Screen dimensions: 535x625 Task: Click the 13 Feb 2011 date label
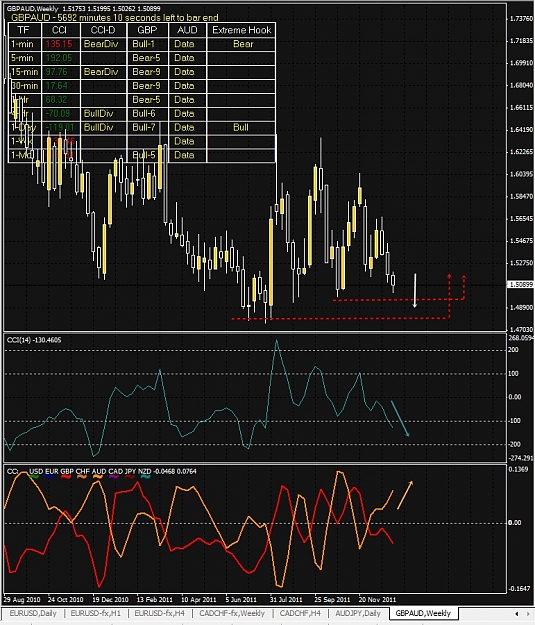pyautogui.click(x=155, y=599)
